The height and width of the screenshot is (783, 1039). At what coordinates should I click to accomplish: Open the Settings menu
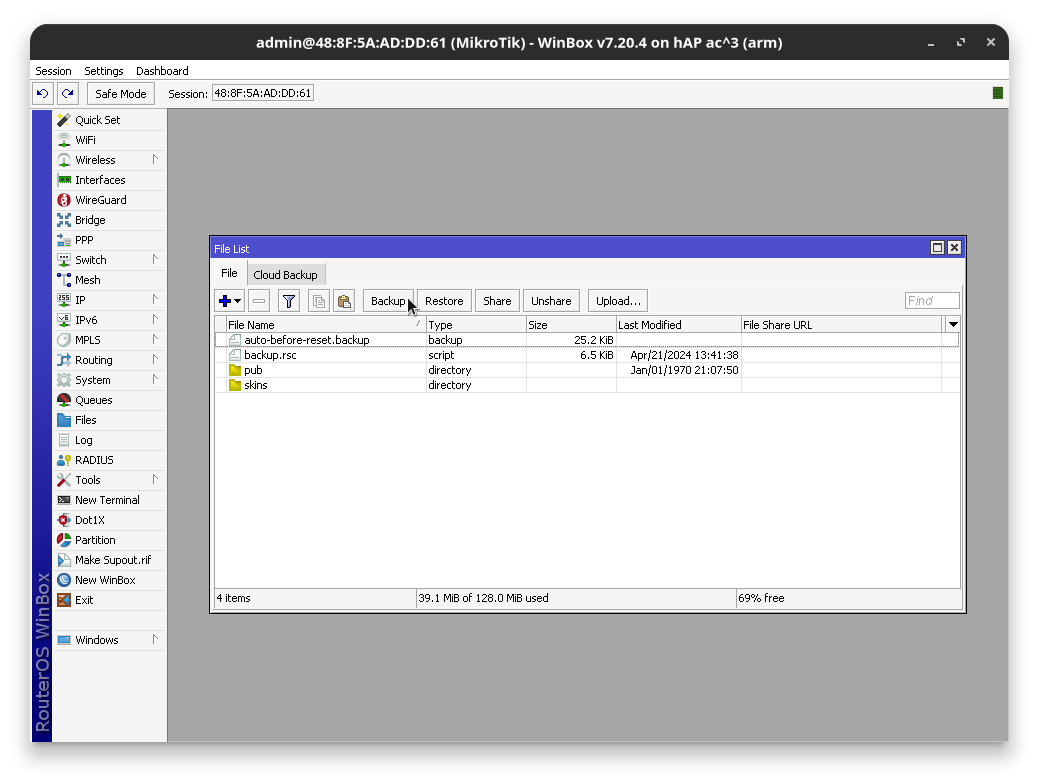coord(103,71)
